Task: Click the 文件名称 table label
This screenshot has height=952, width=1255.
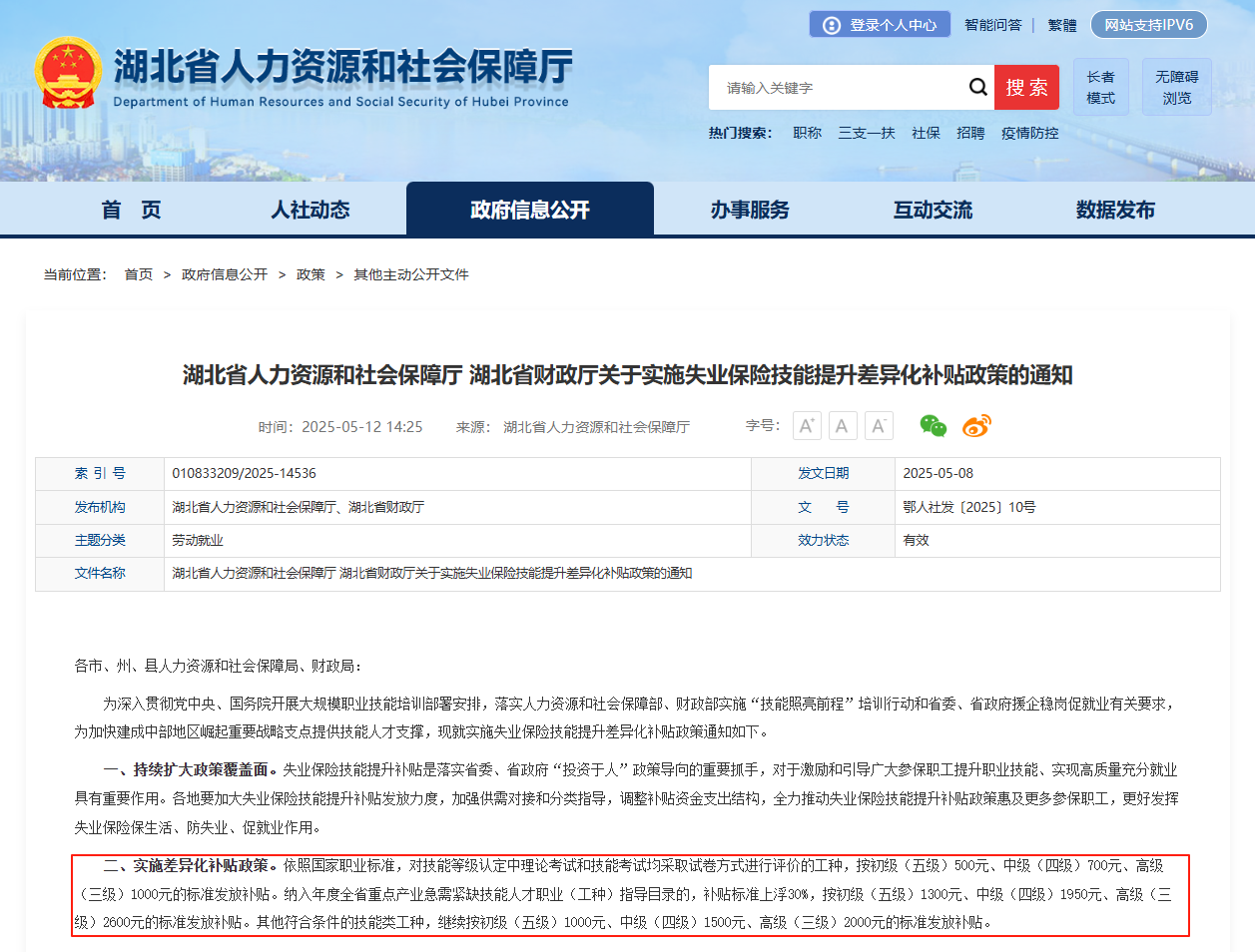Action: point(100,573)
